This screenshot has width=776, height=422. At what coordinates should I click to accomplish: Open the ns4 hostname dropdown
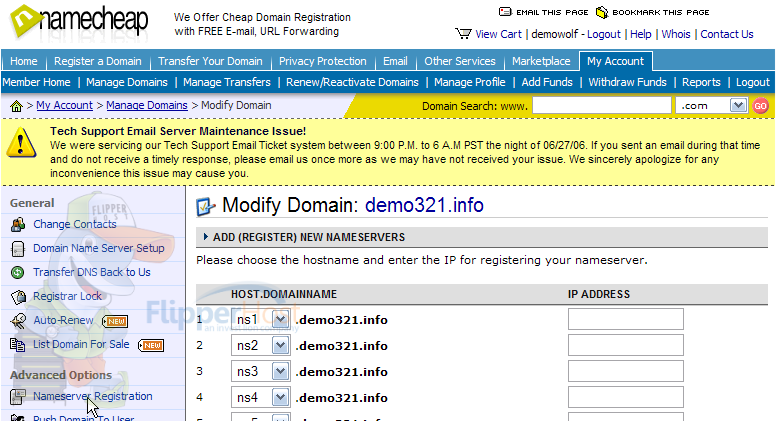point(280,397)
